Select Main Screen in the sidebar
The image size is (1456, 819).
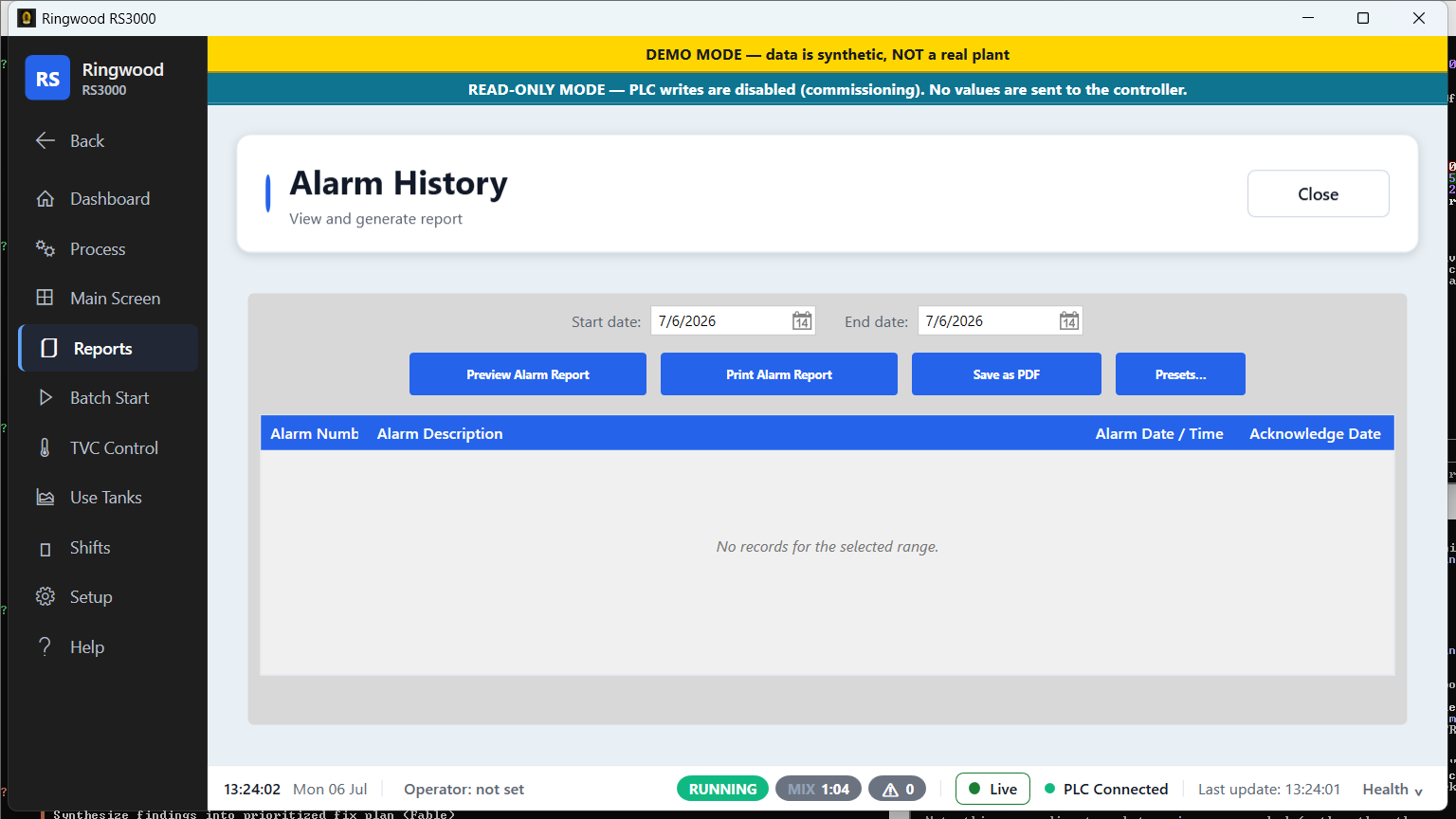pos(108,298)
